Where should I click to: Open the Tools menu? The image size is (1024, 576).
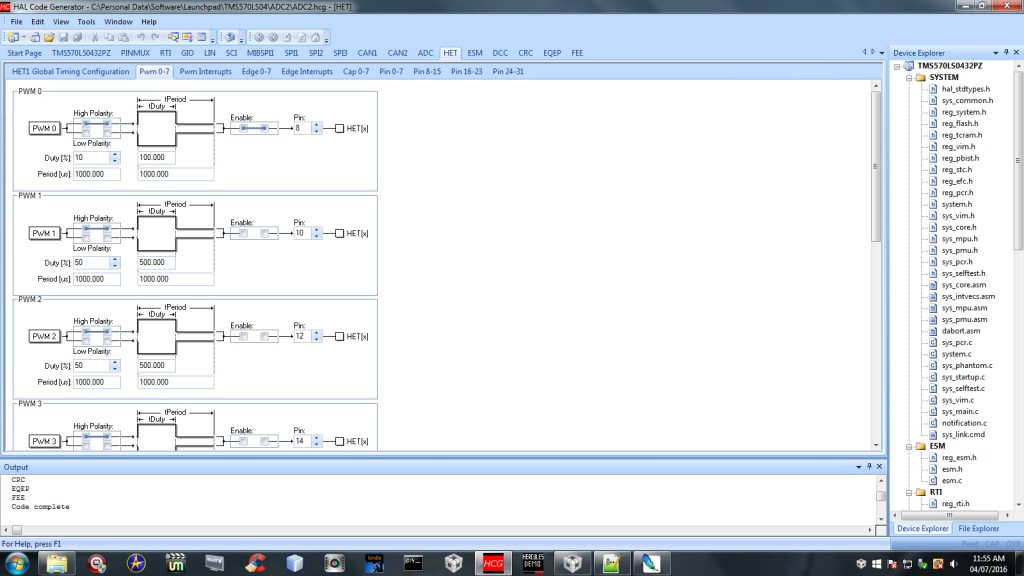[x=87, y=21]
